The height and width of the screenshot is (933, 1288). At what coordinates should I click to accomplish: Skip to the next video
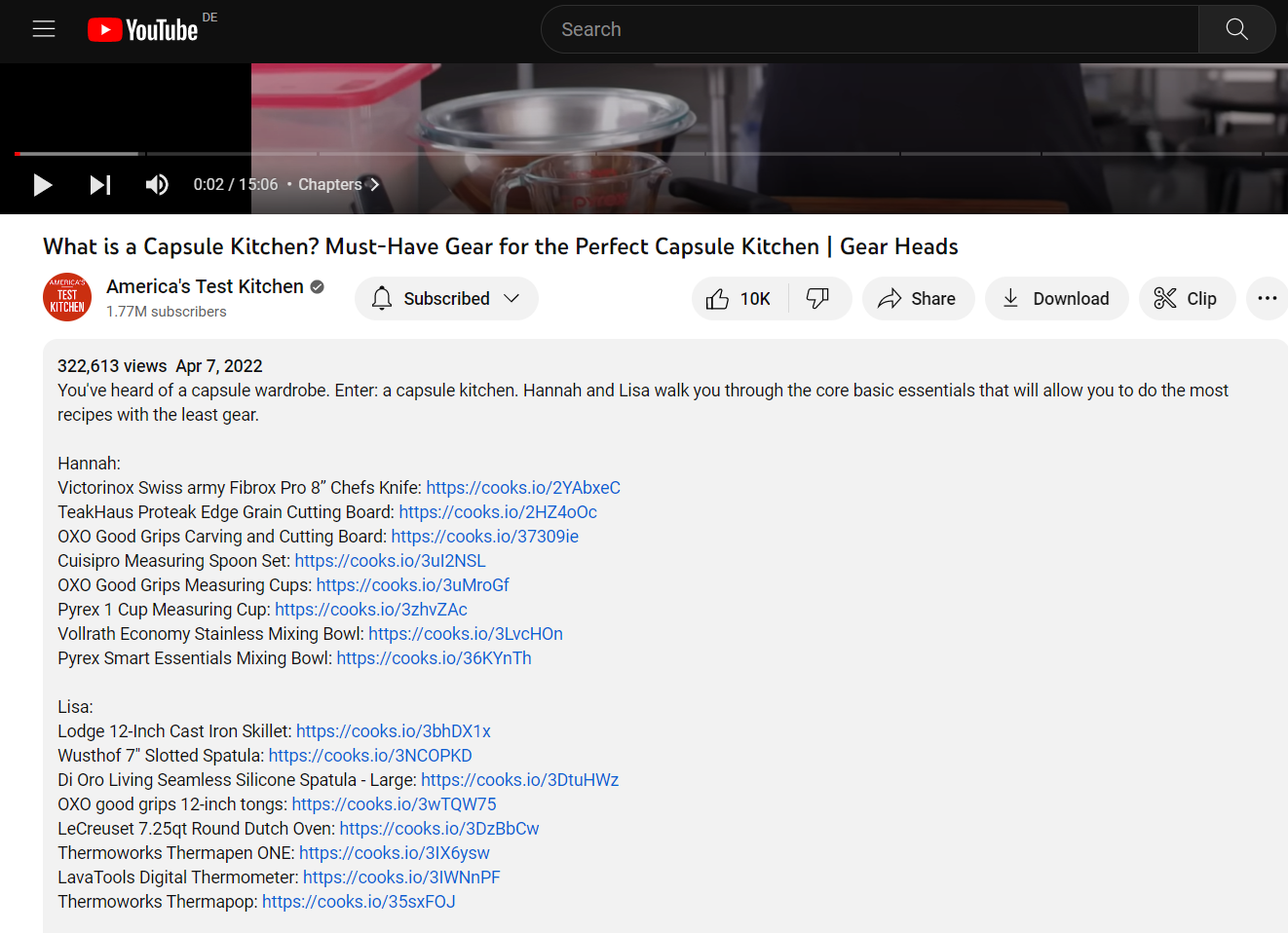[x=100, y=185]
